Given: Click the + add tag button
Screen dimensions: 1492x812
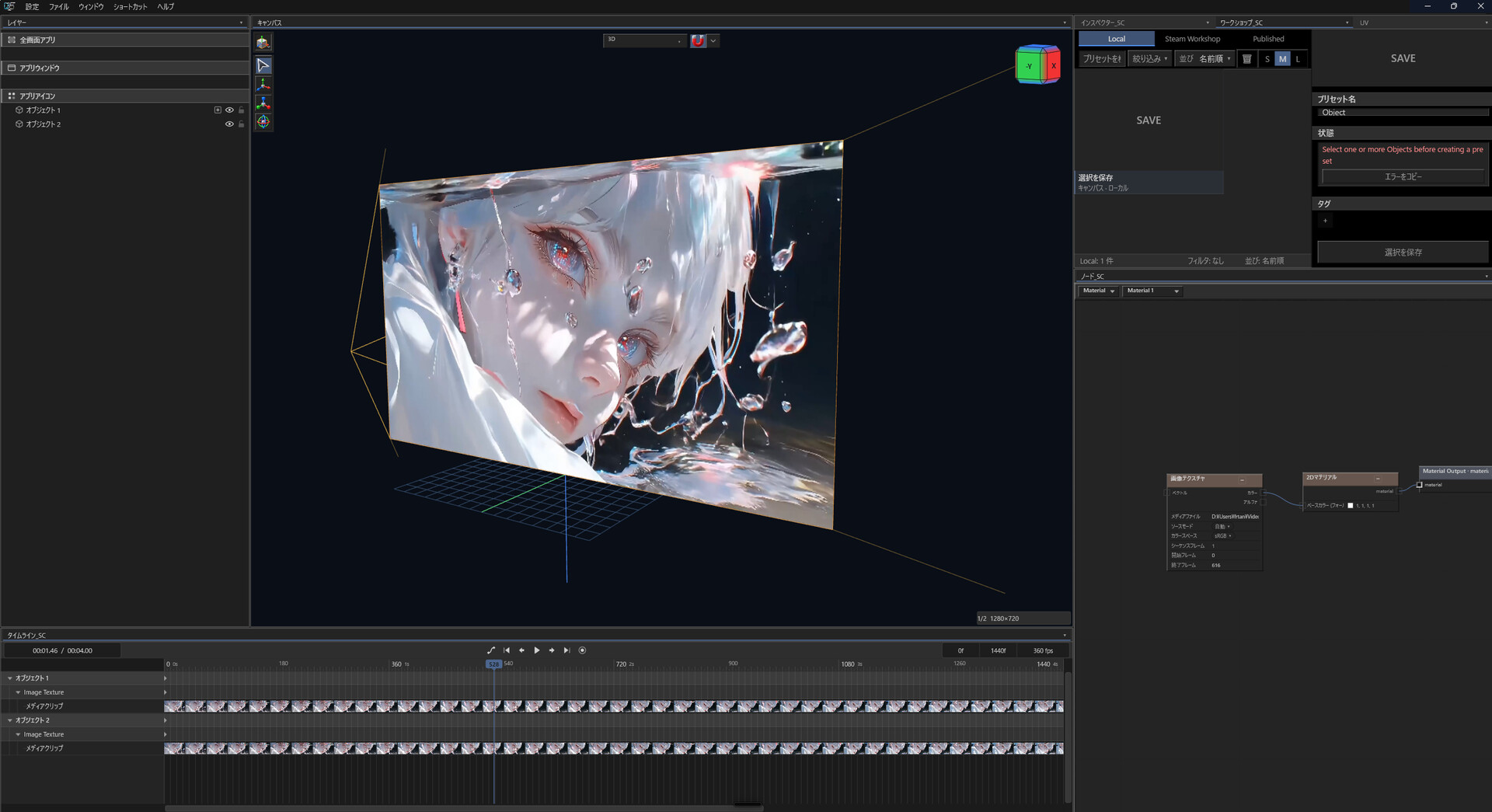Looking at the screenshot, I should 1326,221.
